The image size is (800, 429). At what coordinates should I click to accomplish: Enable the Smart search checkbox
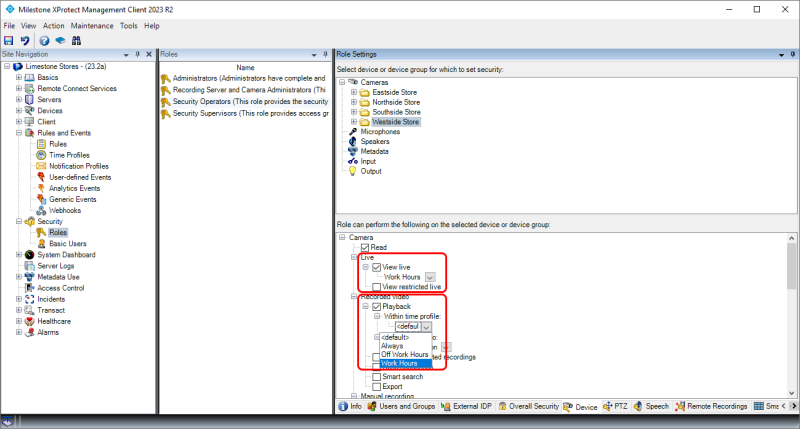377,377
